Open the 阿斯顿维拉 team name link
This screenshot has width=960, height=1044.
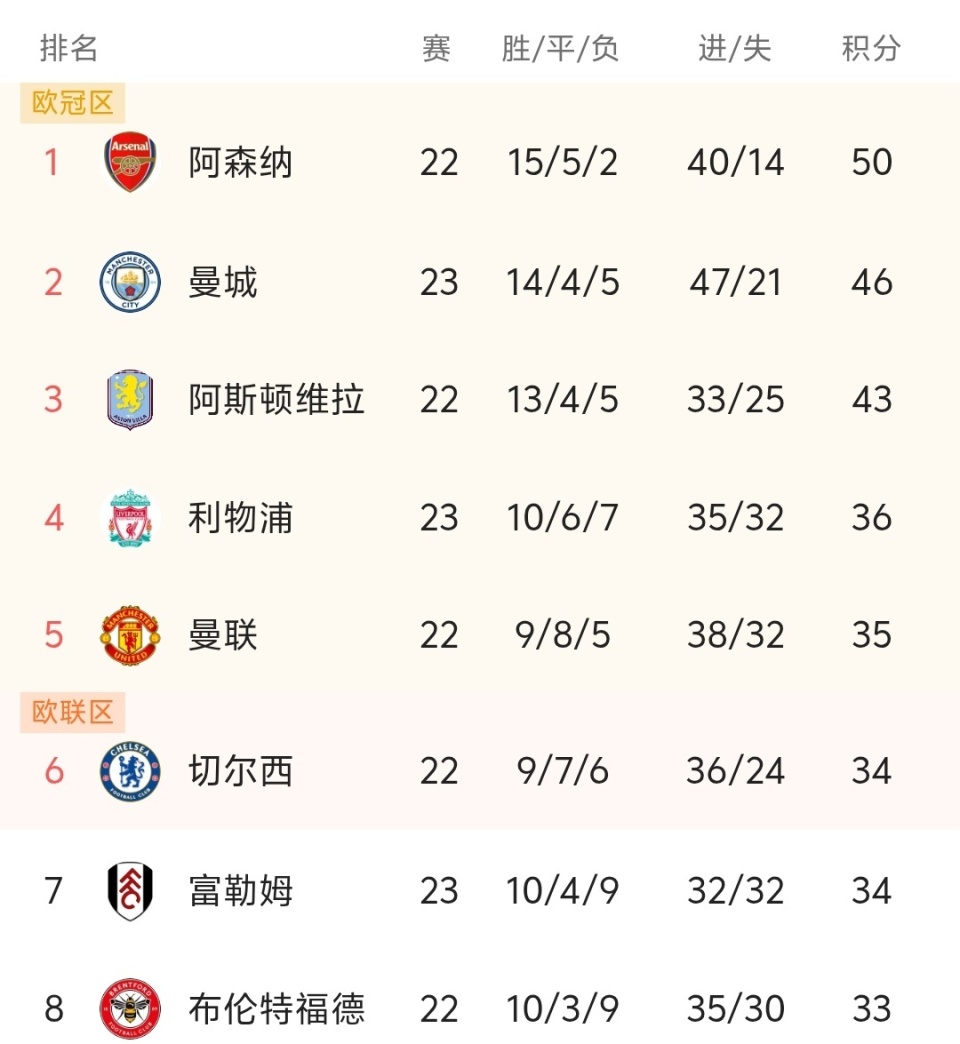[x=276, y=400]
